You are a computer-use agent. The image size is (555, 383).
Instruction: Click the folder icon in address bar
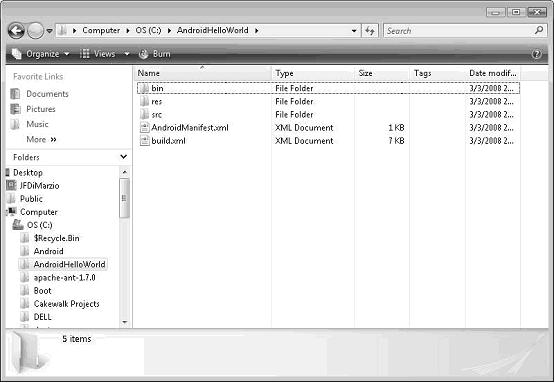(62, 30)
